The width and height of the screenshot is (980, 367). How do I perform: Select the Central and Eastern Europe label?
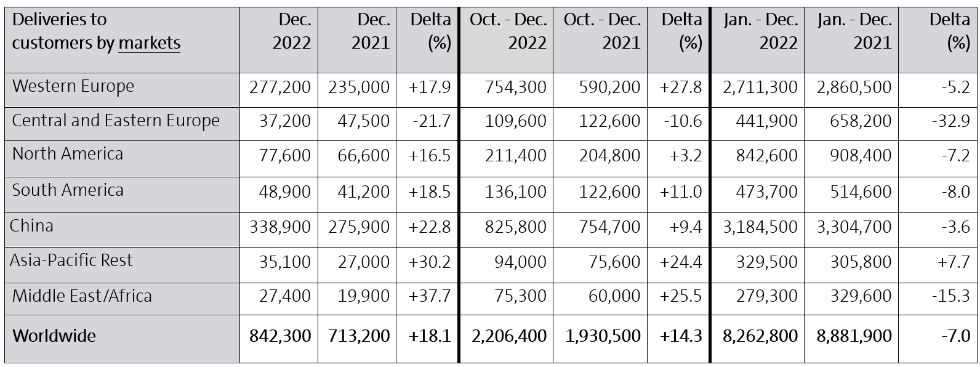(x=116, y=120)
